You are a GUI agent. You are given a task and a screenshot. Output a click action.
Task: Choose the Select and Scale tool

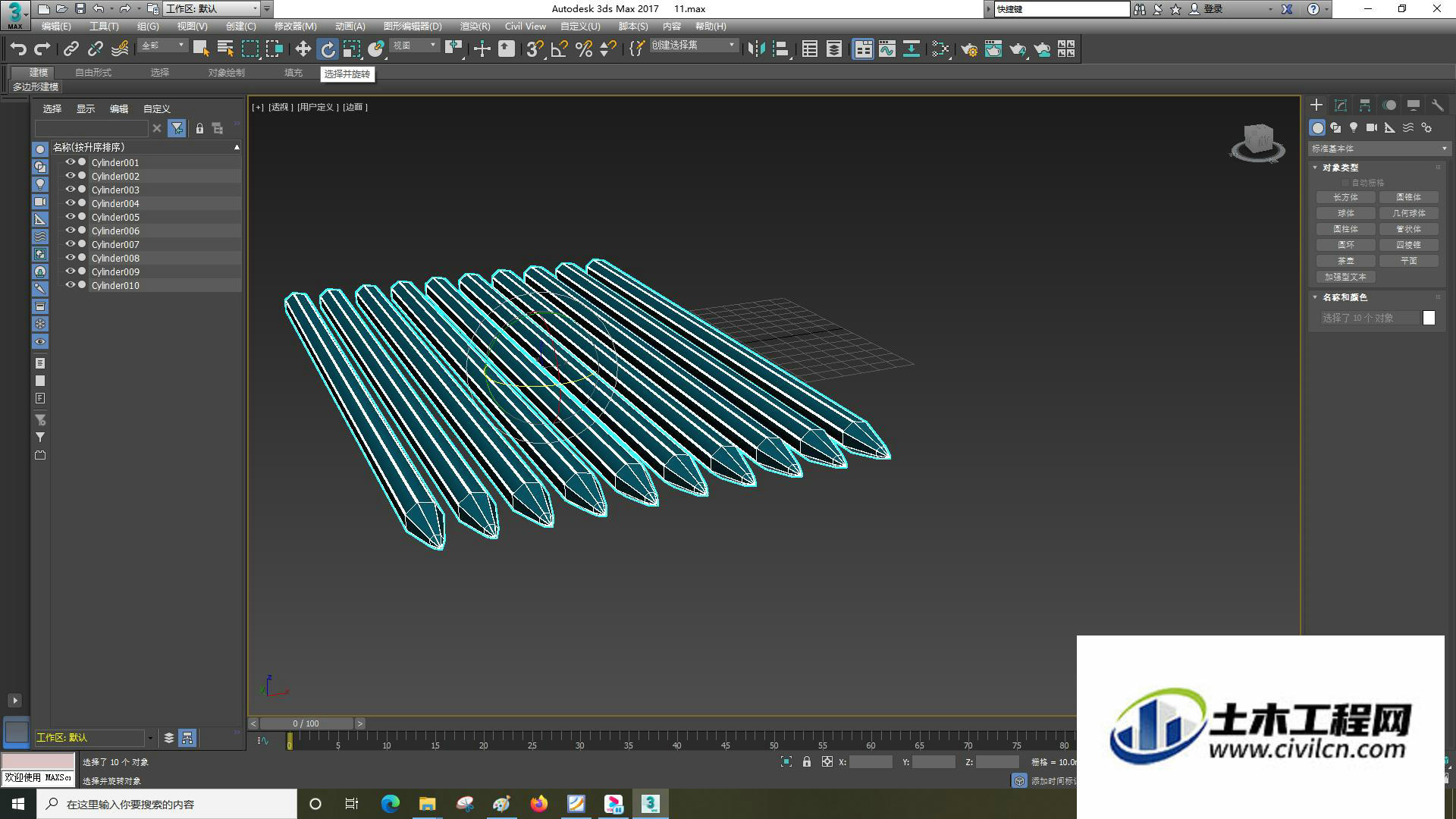click(x=351, y=49)
